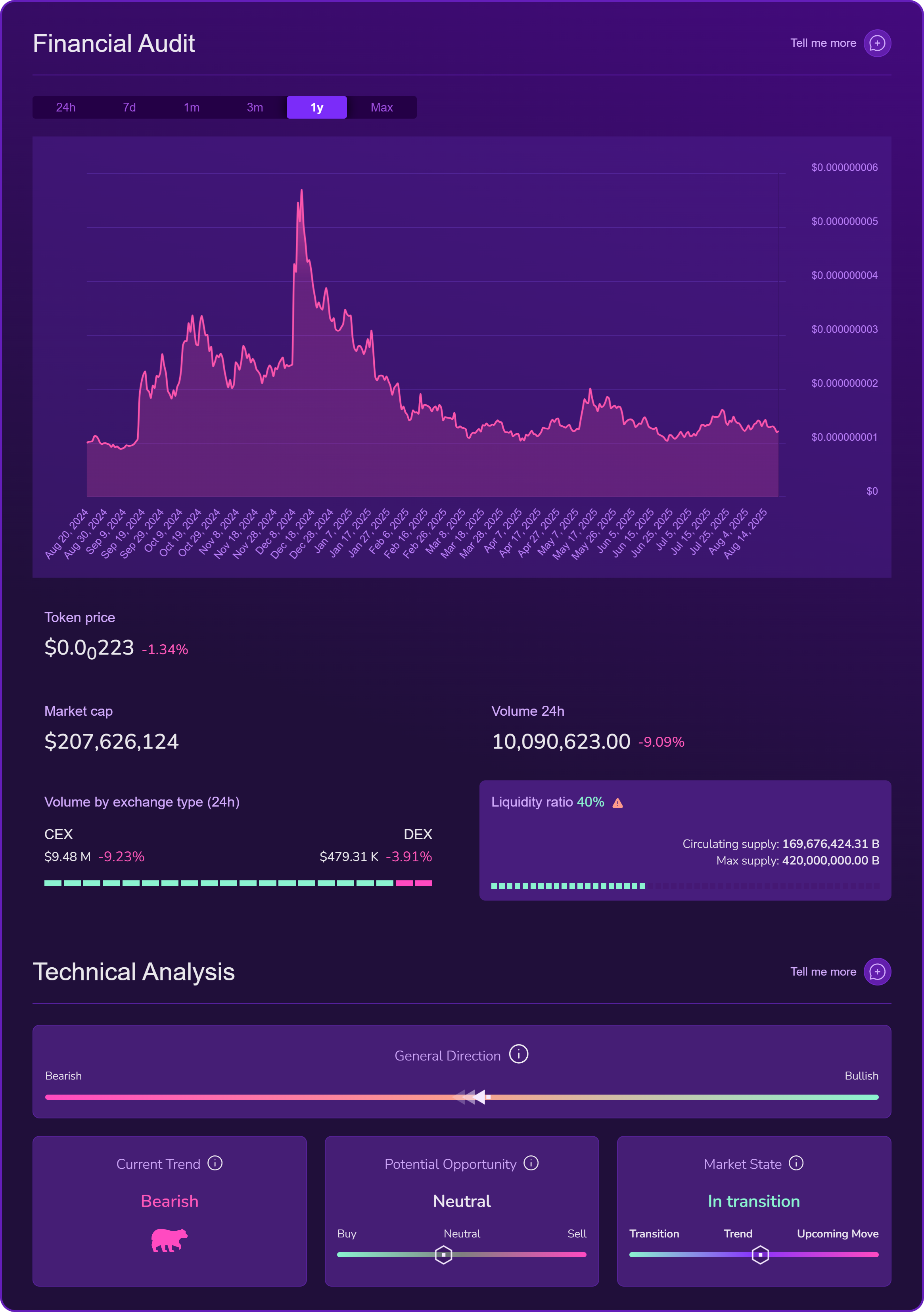
Task: Open Market State info icon
Action: 796,1163
